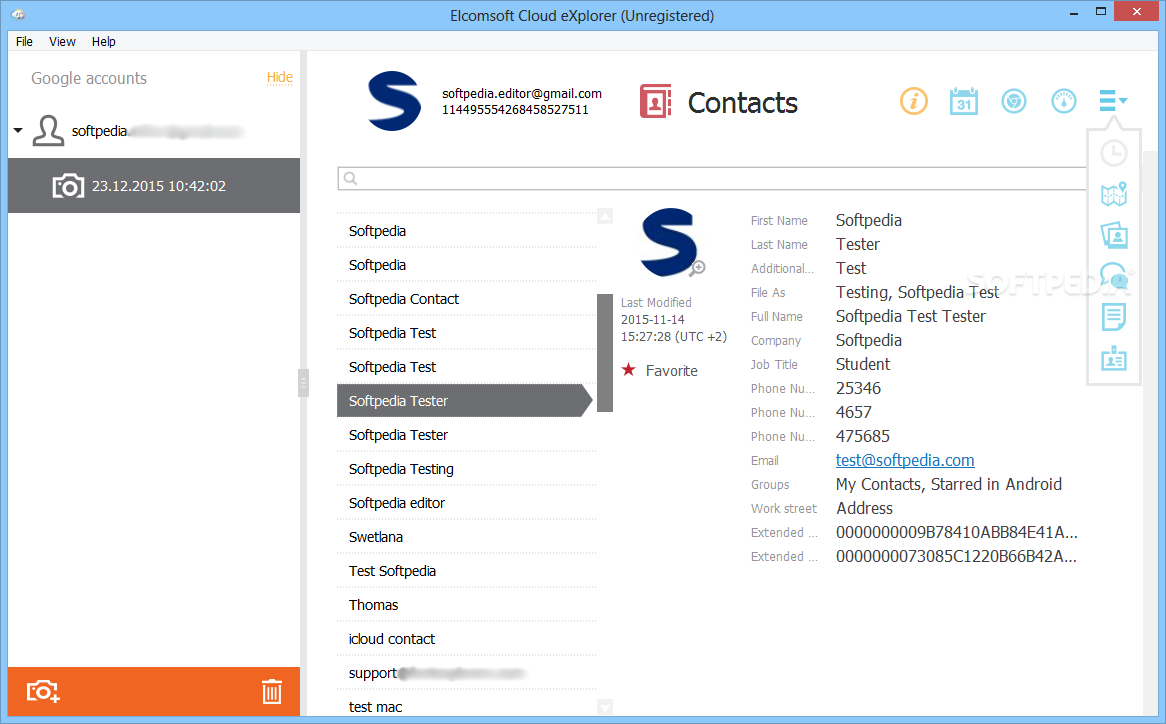The height and width of the screenshot is (724, 1166).
Task: Click Extended value 0000000073085C1220B66B42A...
Action: [x=956, y=557]
